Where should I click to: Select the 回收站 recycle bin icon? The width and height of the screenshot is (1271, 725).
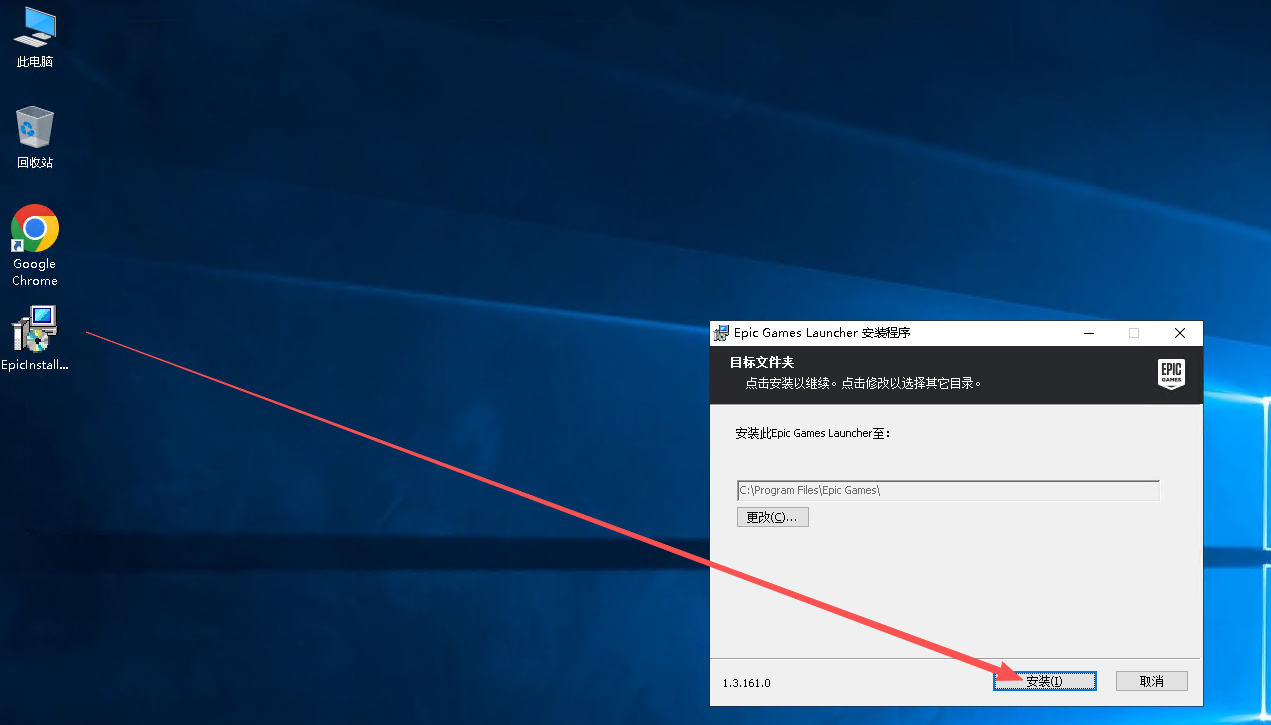[34, 128]
